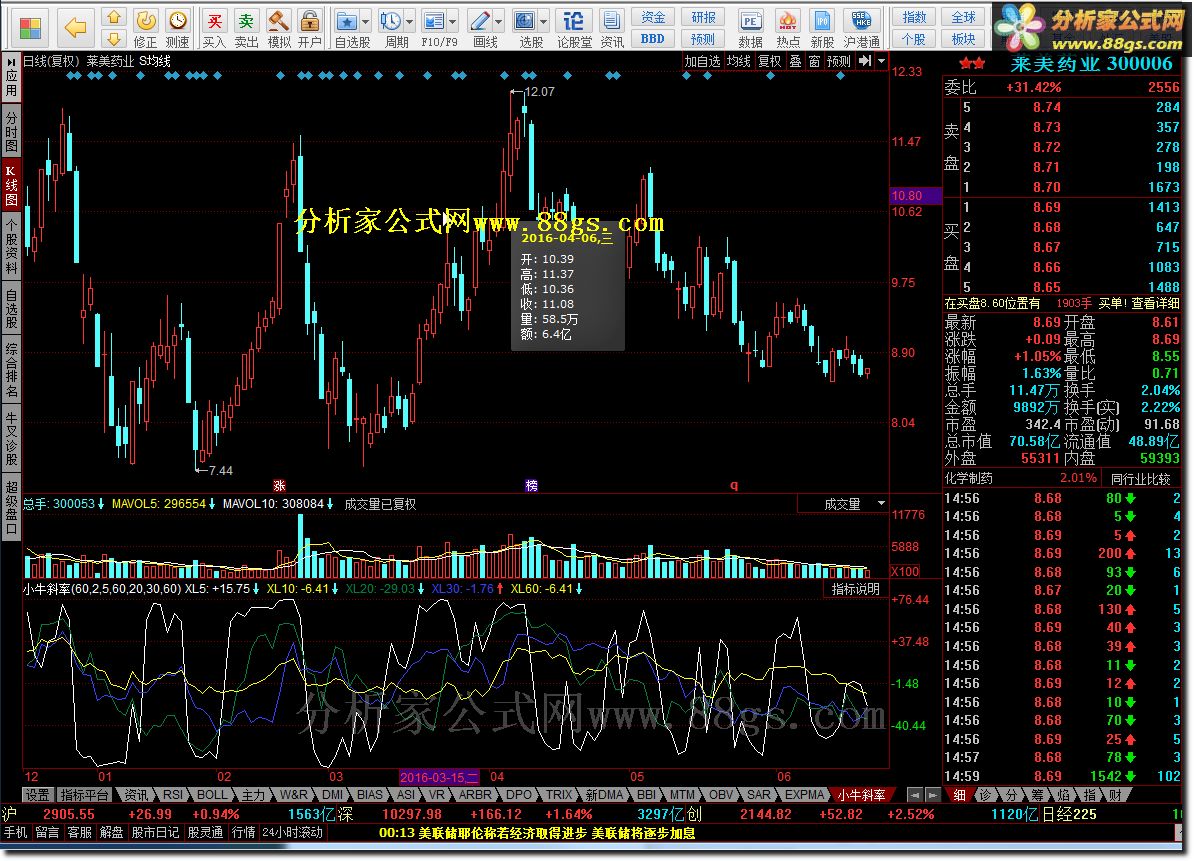Open the 个股资料 sidebar tab
Viewport: 1194px width, 861px height.
click(11, 247)
